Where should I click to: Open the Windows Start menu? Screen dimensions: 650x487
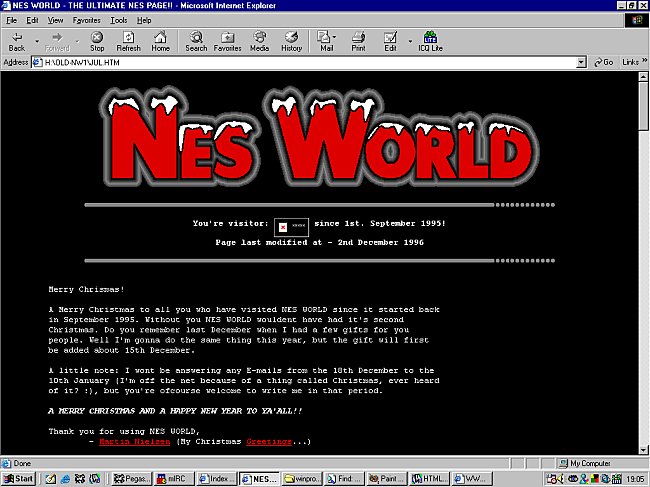(19, 479)
